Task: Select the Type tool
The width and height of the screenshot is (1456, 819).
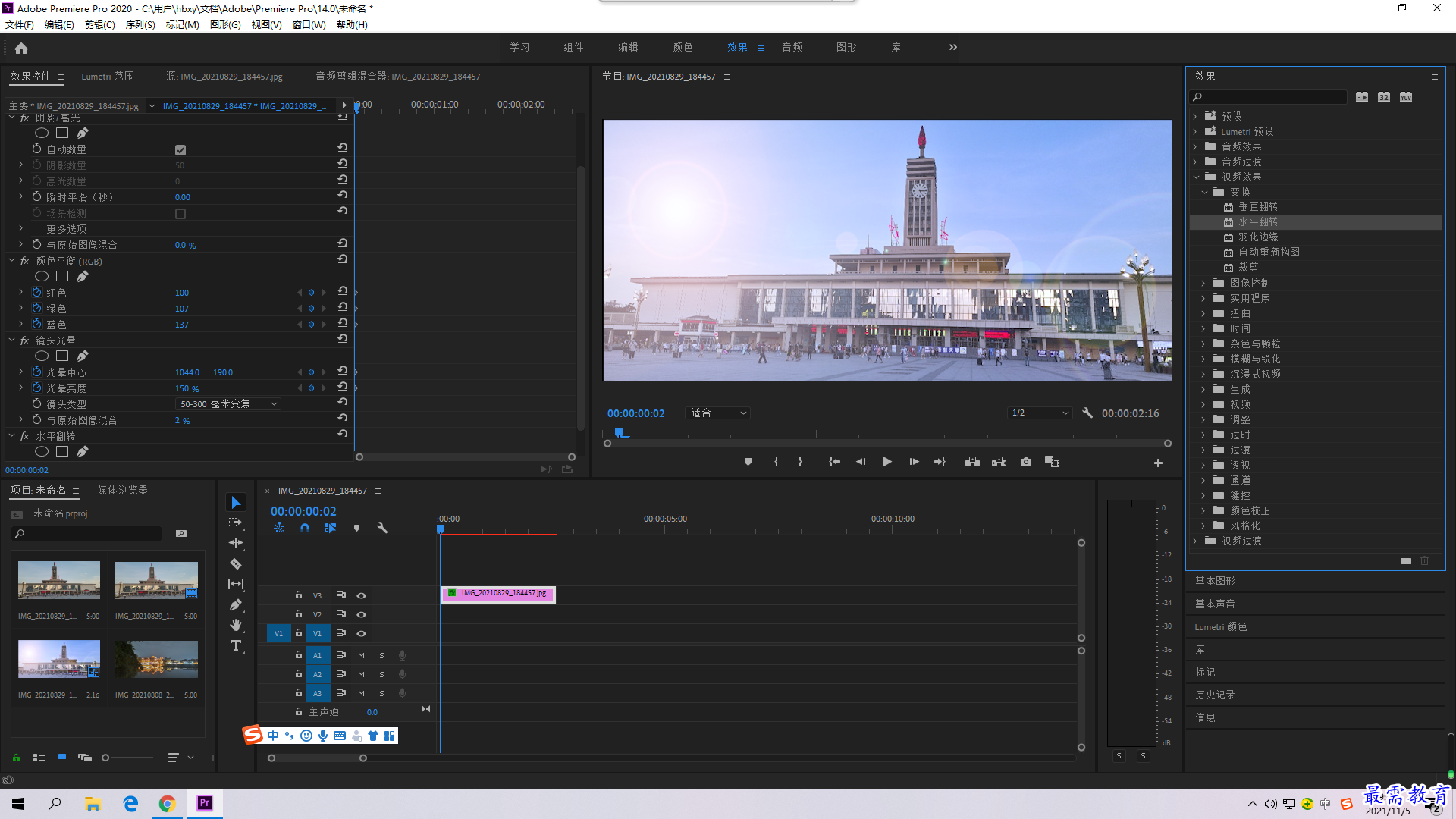Action: [x=236, y=645]
